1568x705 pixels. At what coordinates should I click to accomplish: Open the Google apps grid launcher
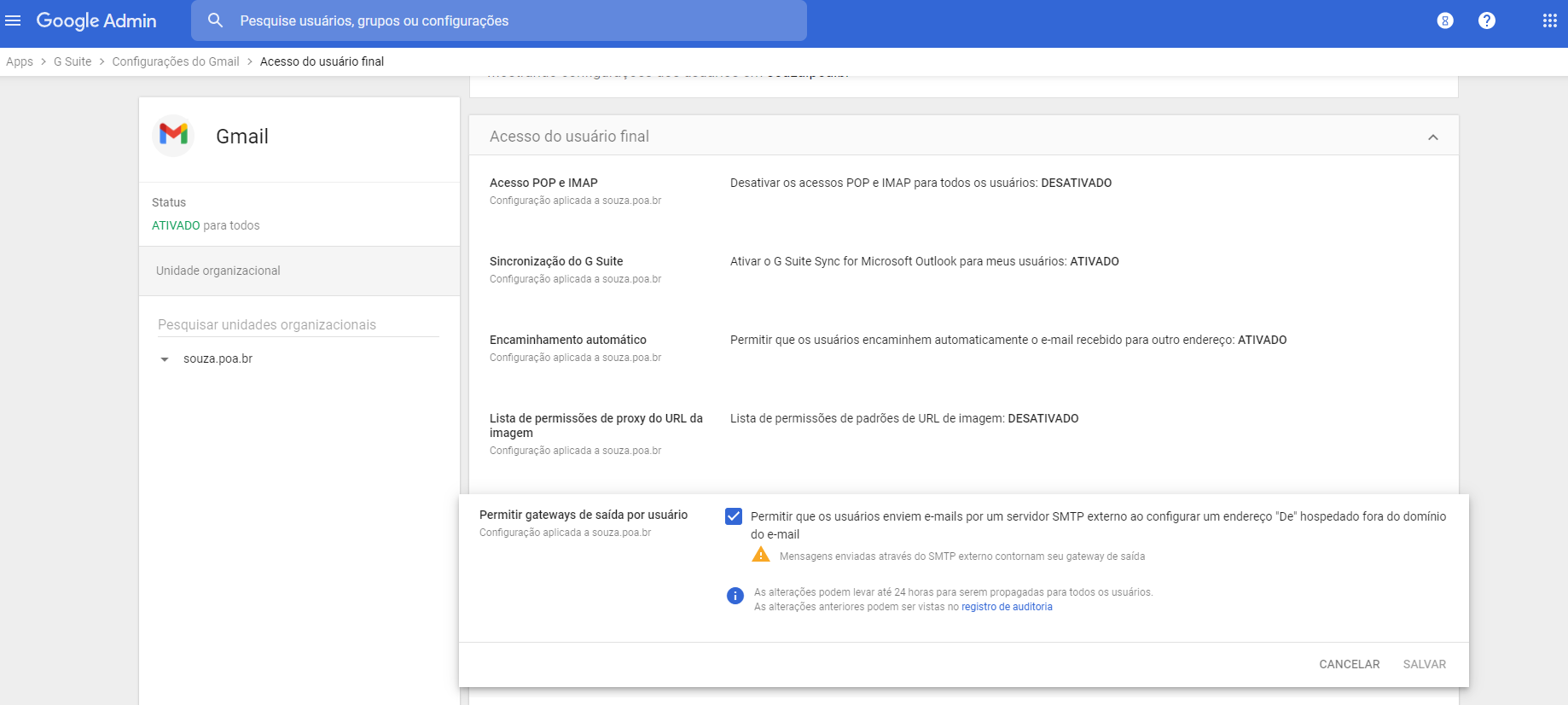tap(1549, 20)
